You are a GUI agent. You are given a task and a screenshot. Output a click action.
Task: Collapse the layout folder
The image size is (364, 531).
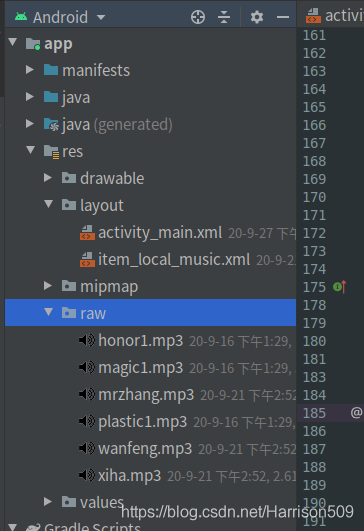[49, 204]
